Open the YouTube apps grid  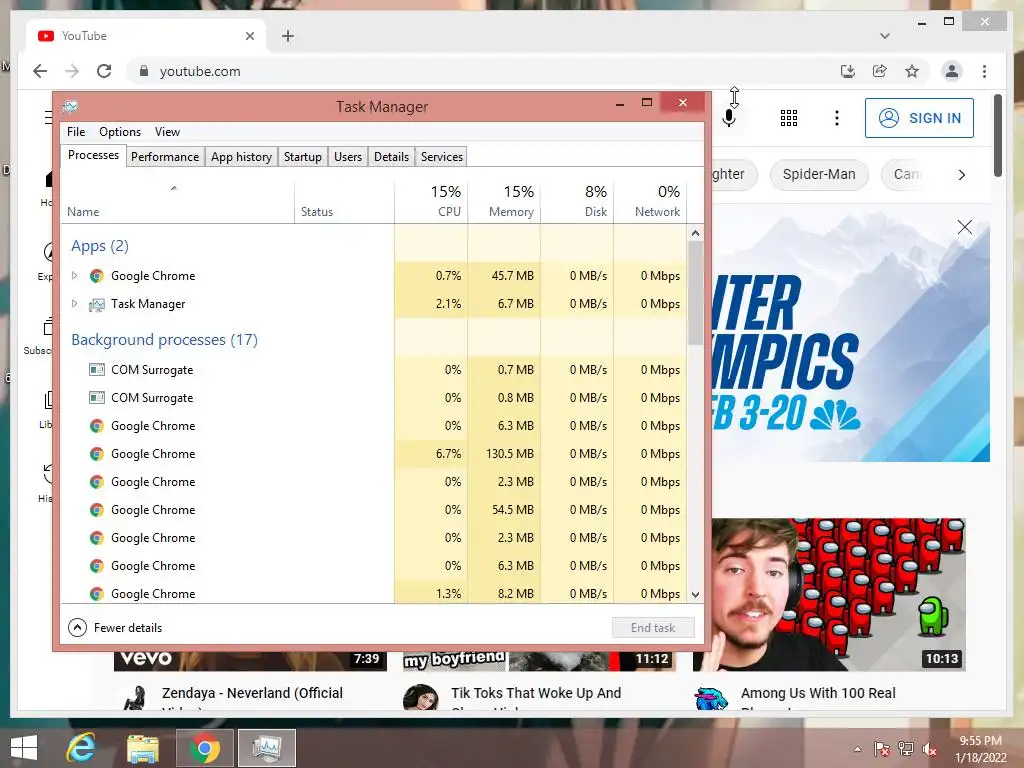(789, 118)
